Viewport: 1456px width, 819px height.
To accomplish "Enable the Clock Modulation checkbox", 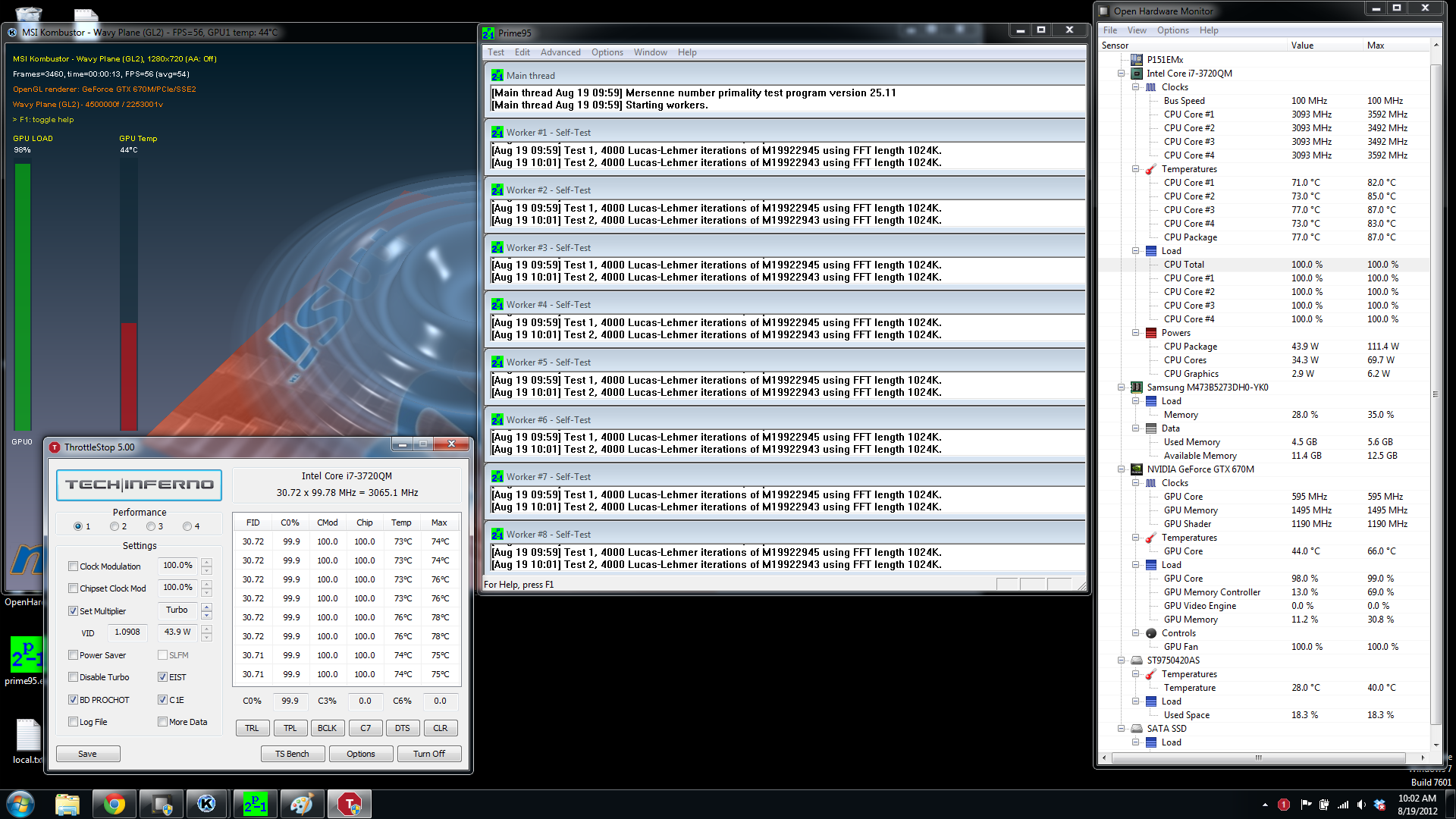I will (x=73, y=566).
